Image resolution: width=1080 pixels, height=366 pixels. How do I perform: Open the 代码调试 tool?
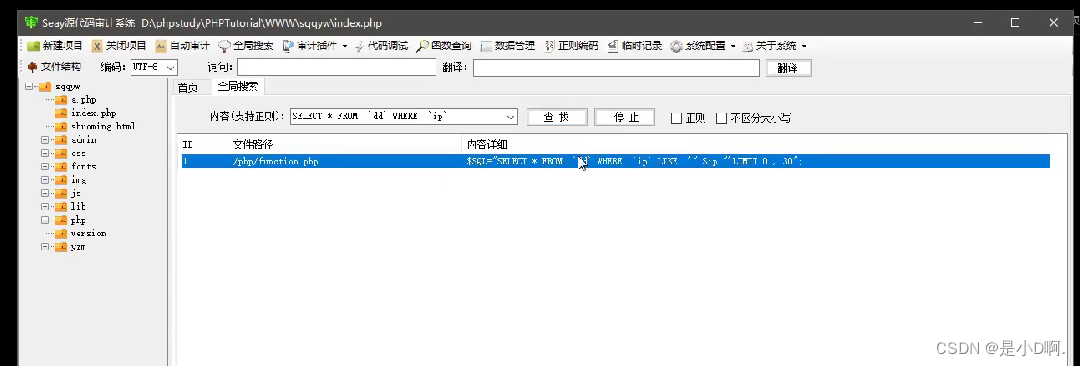(x=382, y=46)
